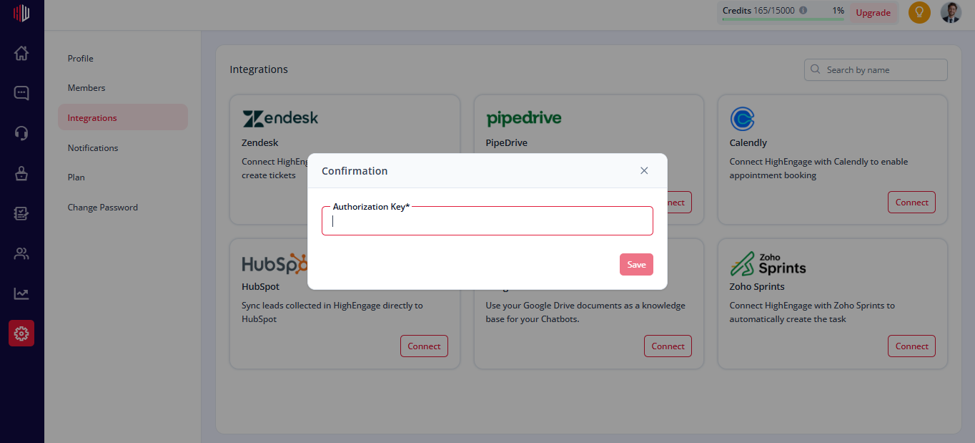This screenshot has width=975, height=443.
Task: Open the headset support sidebar icon
Action: point(21,133)
